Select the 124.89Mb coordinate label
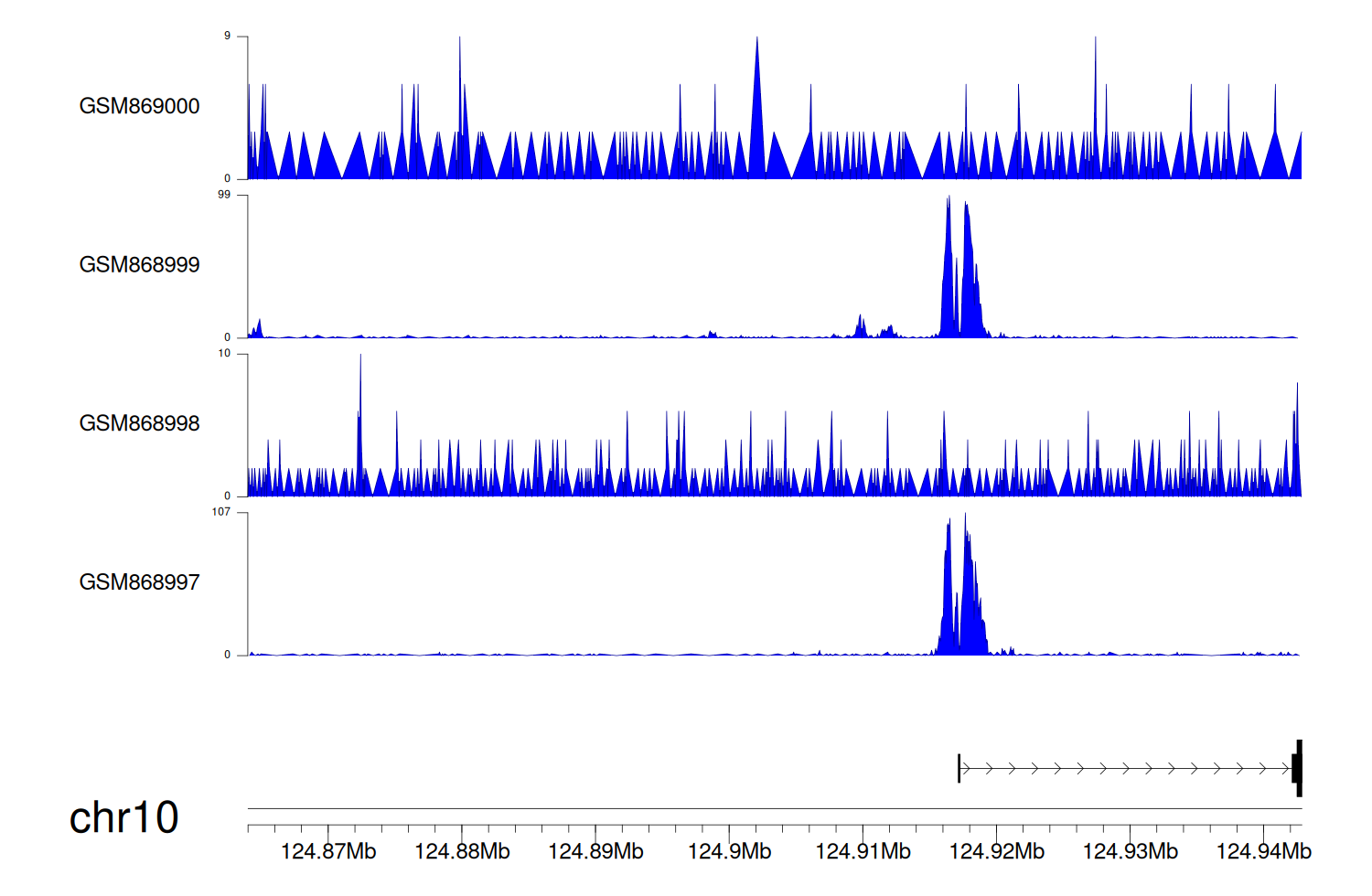This screenshot has width=1372, height=896. coord(595,852)
